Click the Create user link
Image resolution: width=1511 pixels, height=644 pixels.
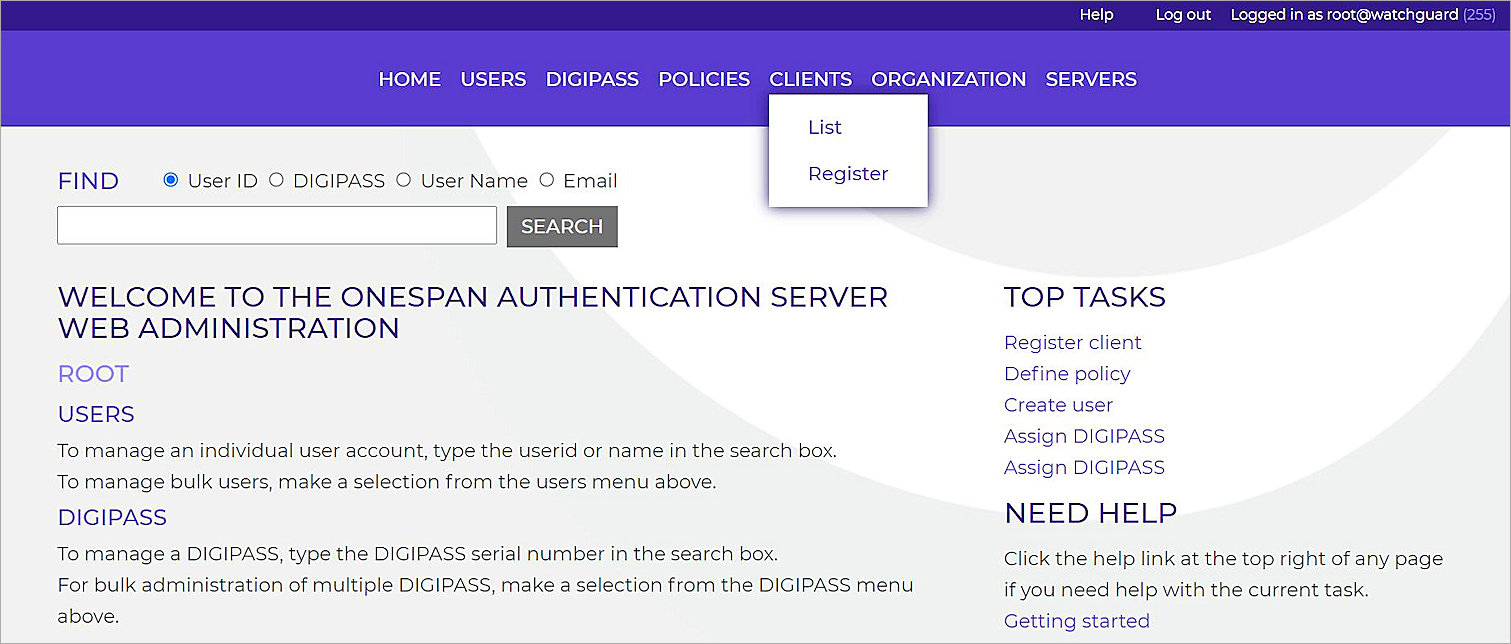pyautogui.click(x=1058, y=404)
